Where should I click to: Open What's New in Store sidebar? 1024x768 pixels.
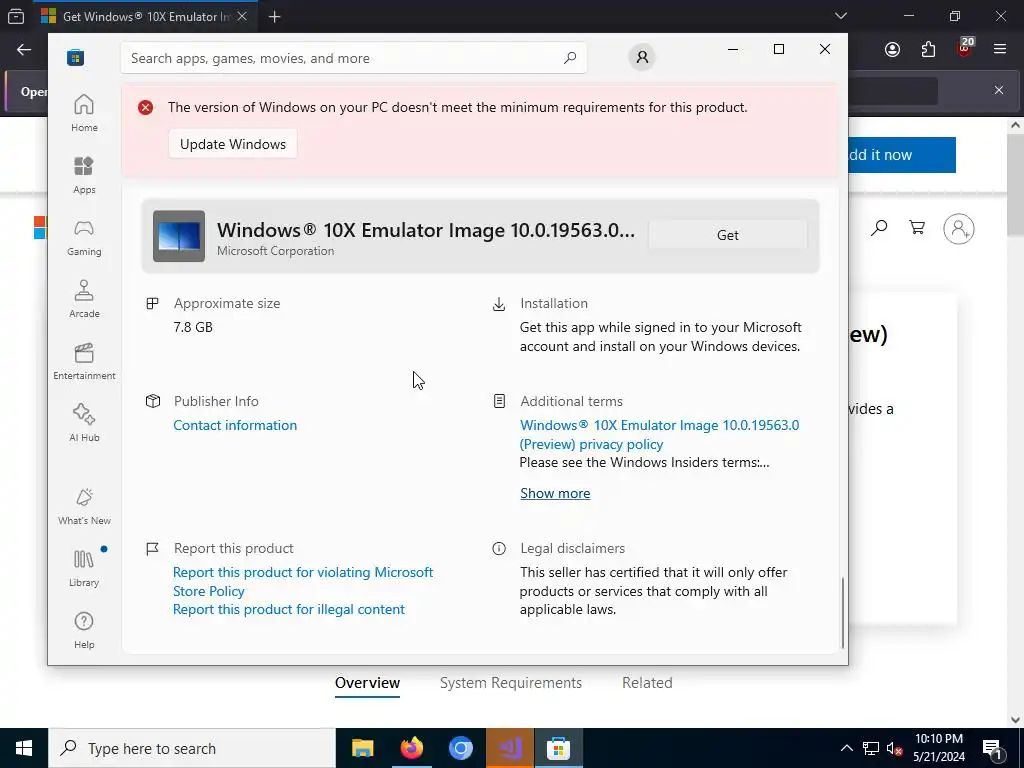coord(84,507)
